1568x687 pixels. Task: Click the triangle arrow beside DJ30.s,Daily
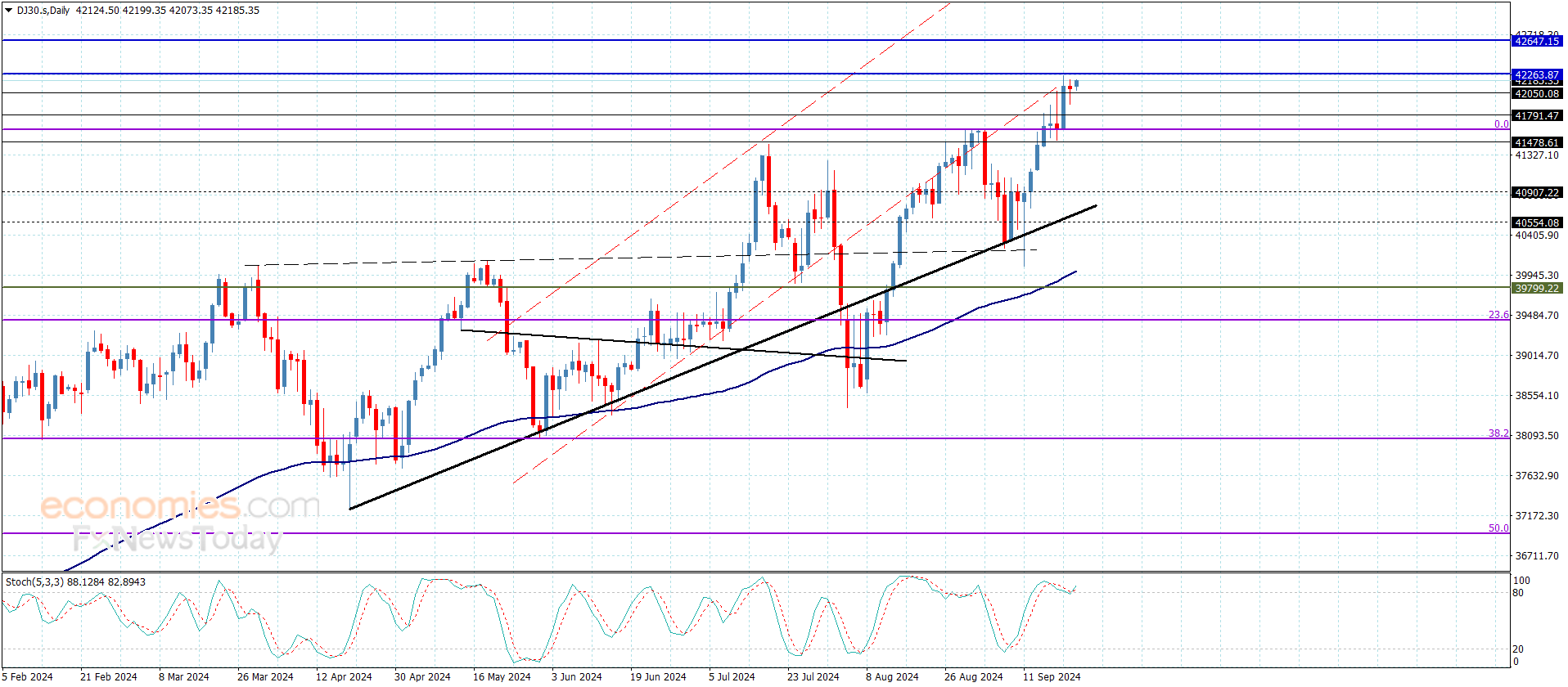tap(9, 11)
